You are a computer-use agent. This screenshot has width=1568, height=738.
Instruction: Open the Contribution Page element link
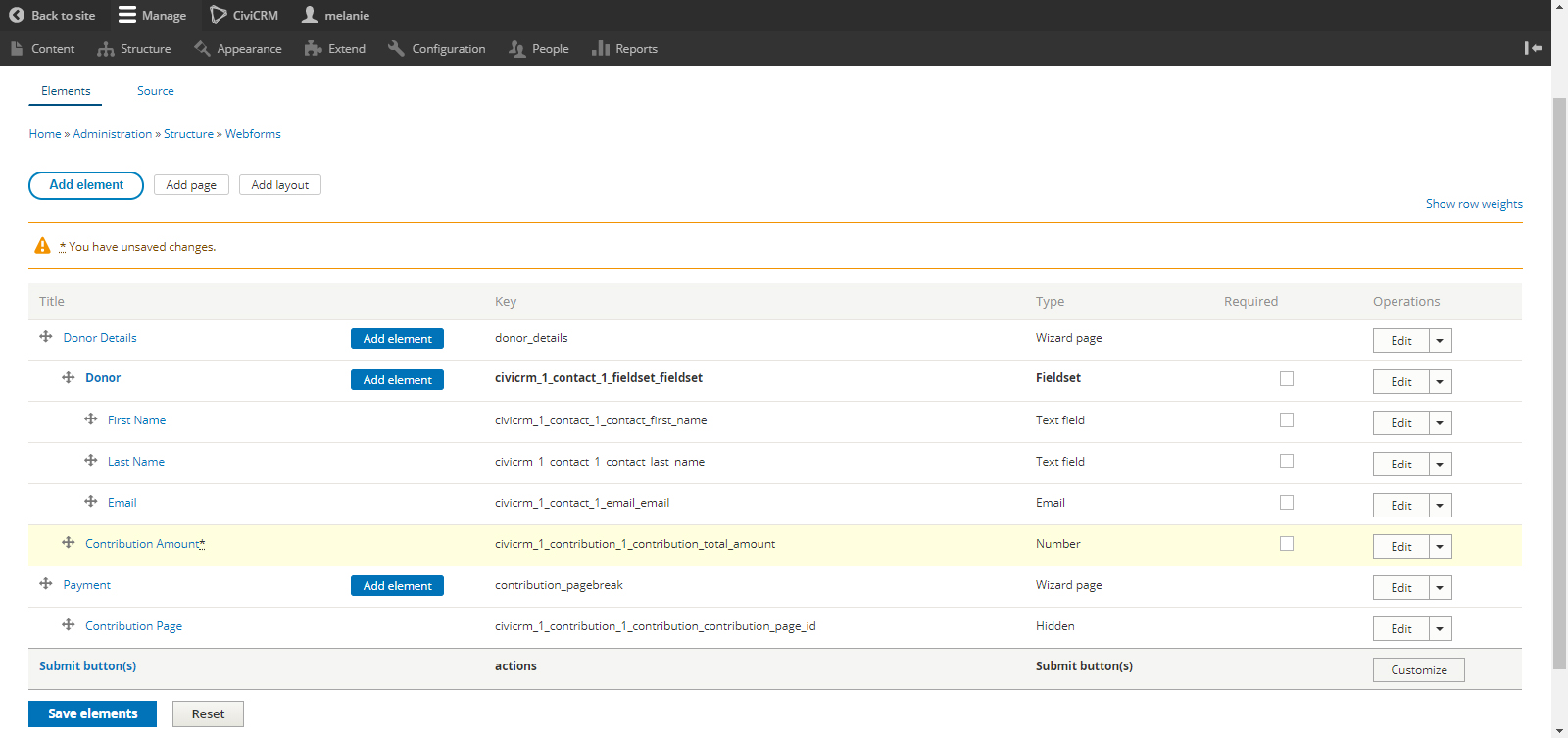pyautogui.click(x=133, y=626)
